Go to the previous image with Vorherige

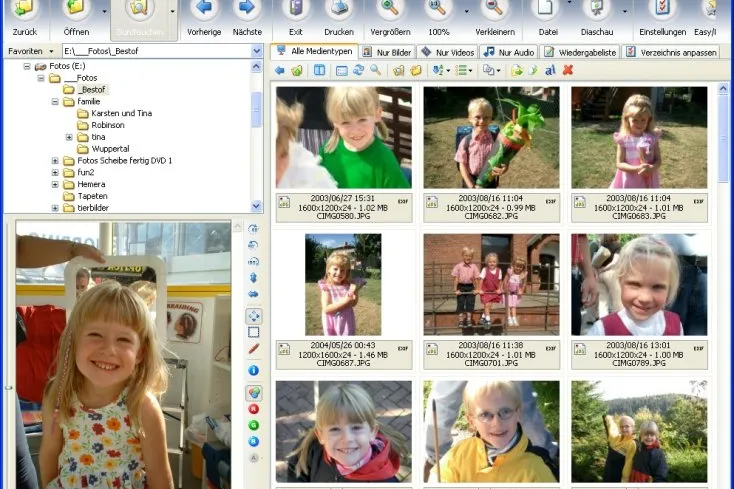click(204, 19)
